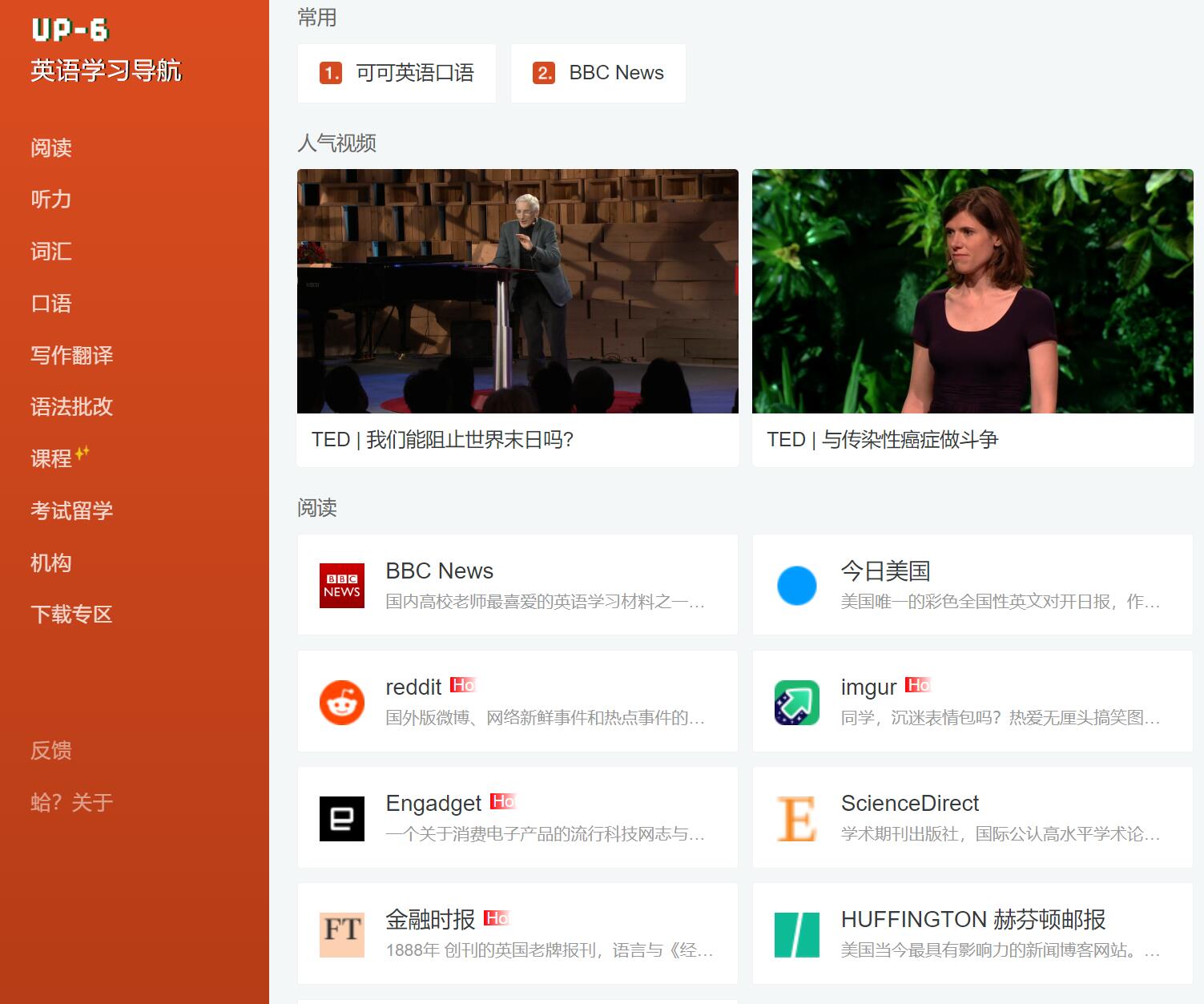Click the BBC News frequently used shortcut
The width and height of the screenshot is (1204, 1004).
(598, 73)
